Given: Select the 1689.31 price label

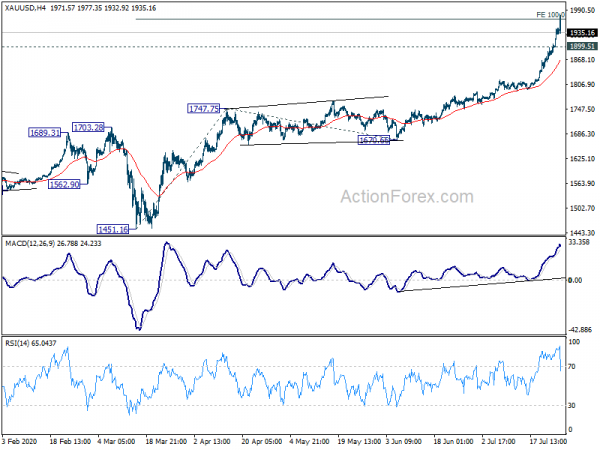Looking at the screenshot, I should point(46,132).
